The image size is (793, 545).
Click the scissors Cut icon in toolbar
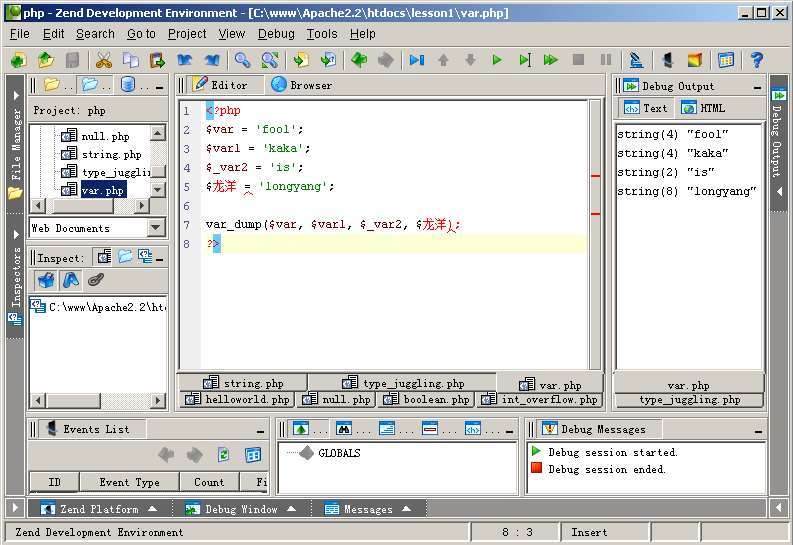pos(103,60)
